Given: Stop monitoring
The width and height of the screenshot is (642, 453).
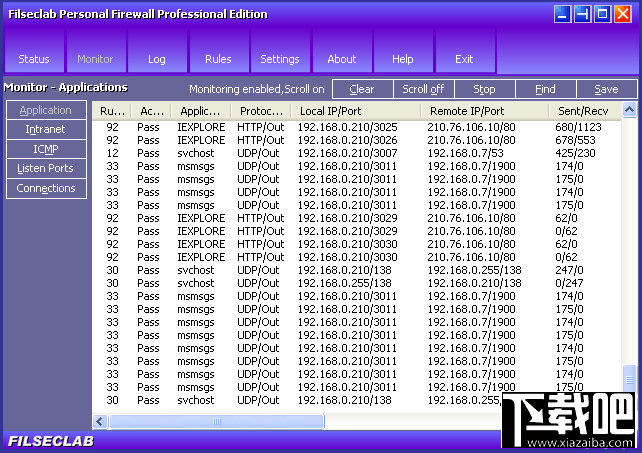Looking at the screenshot, I should click(x=484, y=89).
